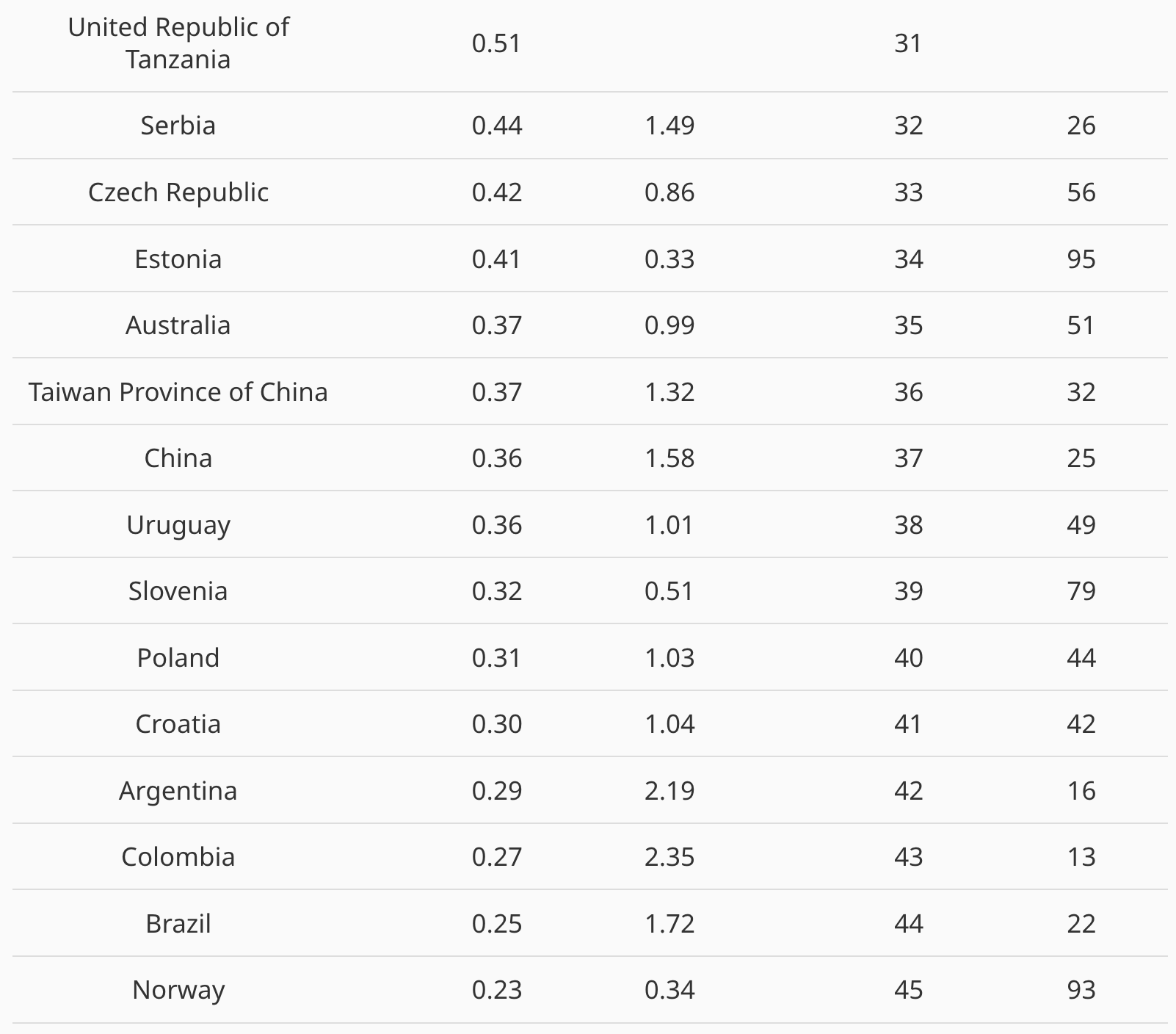Click Estonia's value 0.33

pos(669,259)
